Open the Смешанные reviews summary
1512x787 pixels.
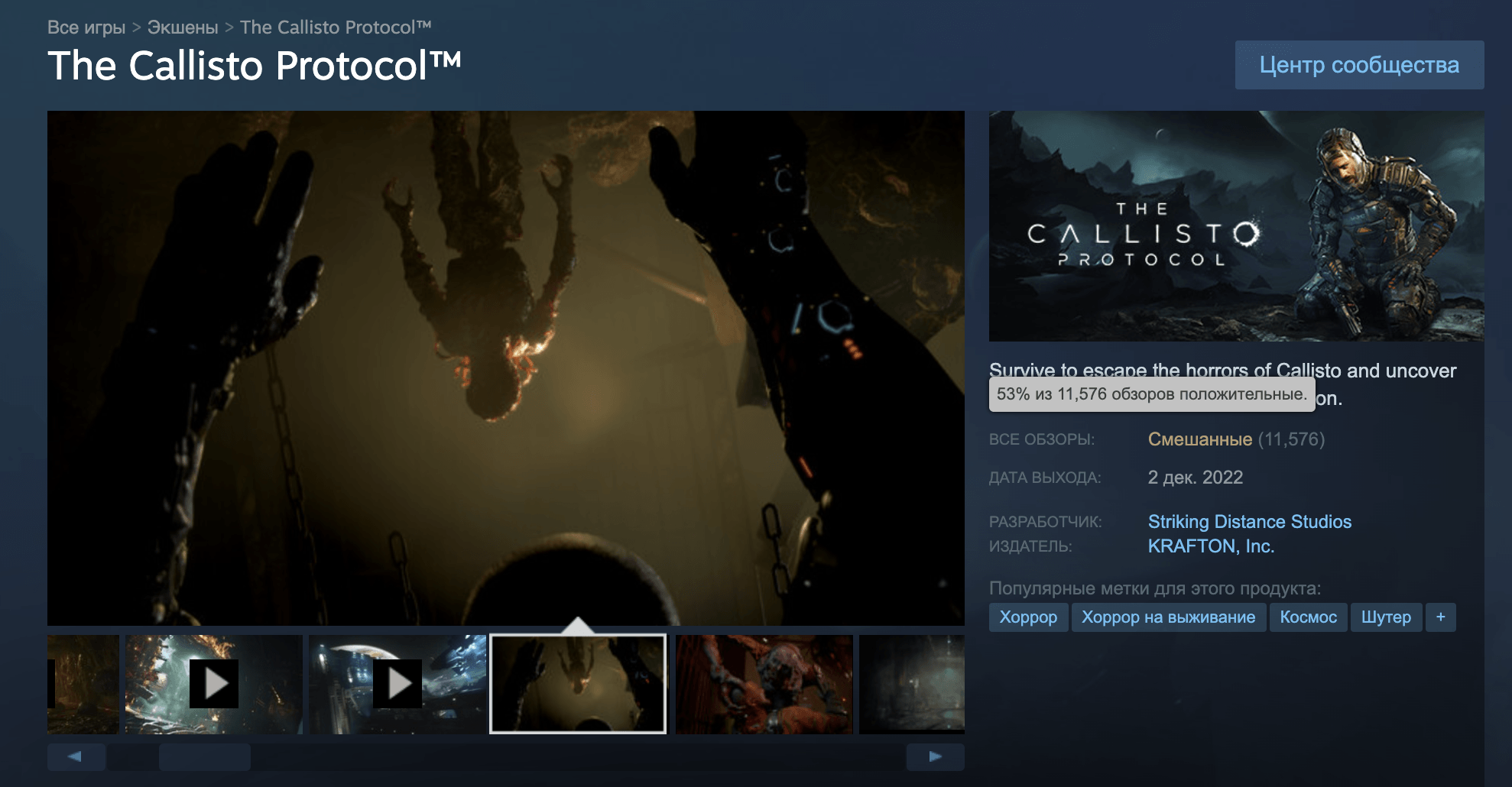click(1199, 439)
